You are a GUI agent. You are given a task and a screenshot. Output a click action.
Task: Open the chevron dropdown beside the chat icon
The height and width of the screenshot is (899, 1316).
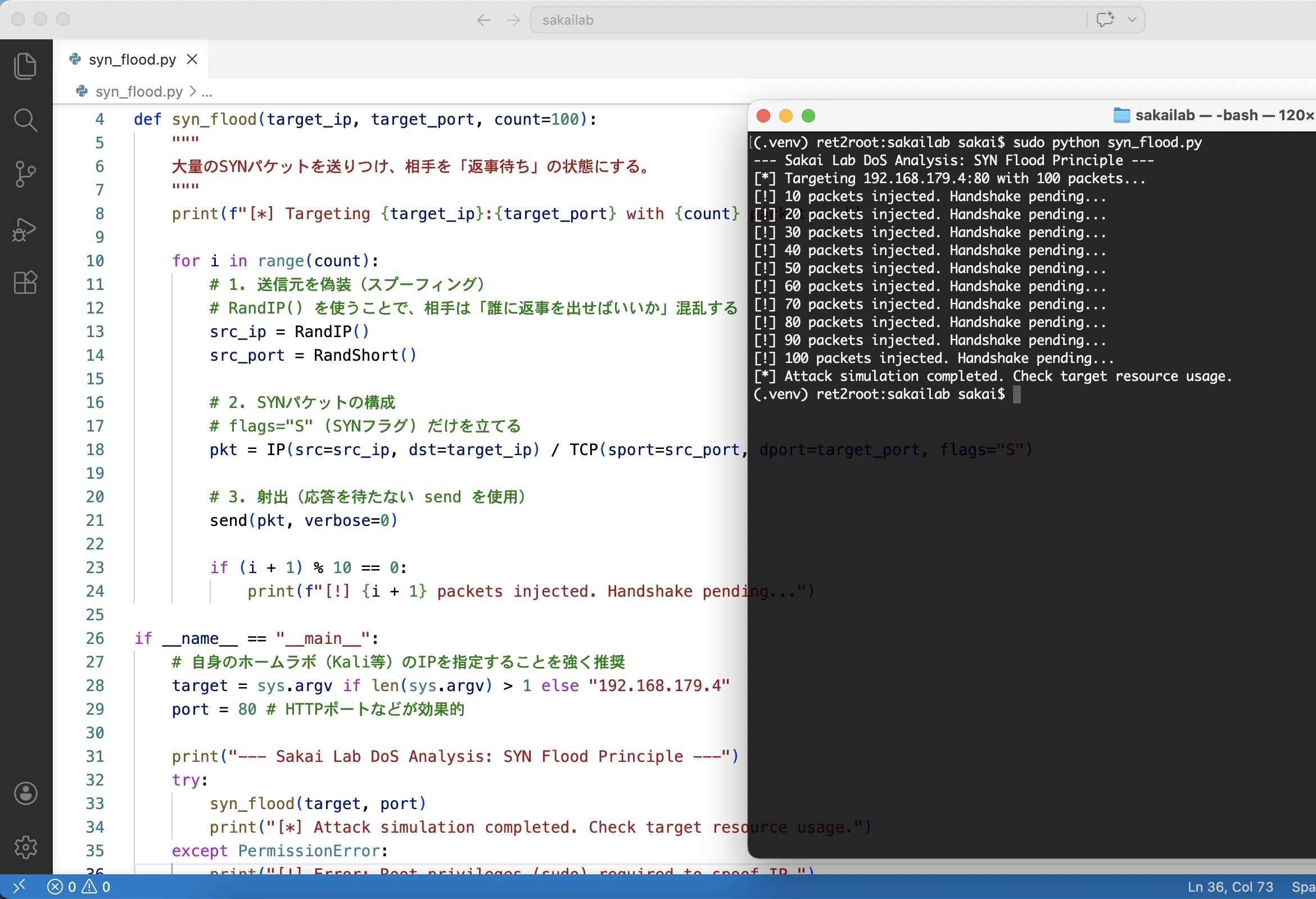[x=1133, y=19]
